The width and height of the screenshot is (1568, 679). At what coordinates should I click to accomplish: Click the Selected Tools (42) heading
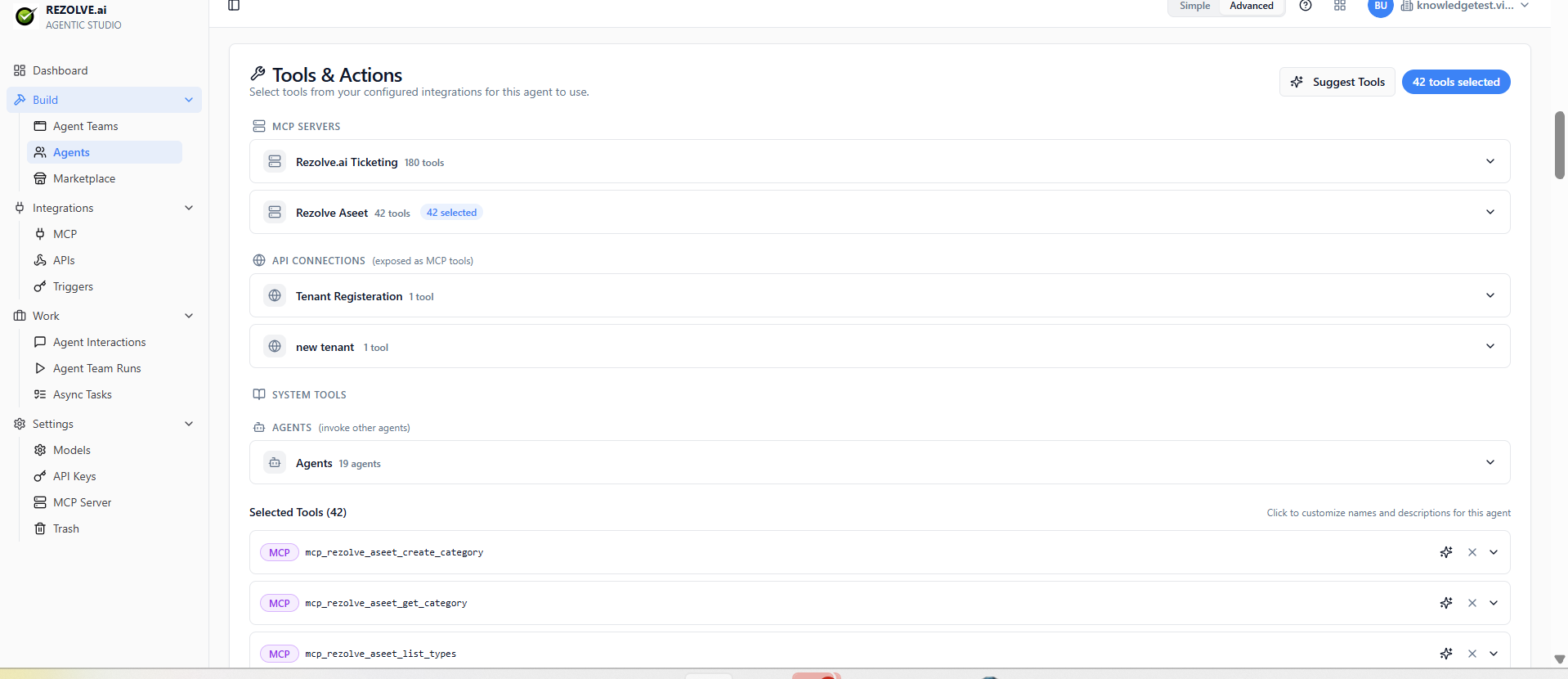[298, 512]
